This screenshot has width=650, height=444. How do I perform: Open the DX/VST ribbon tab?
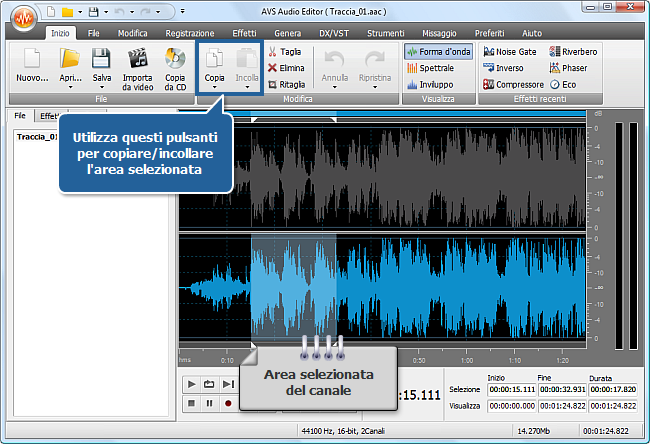[334, 33]
